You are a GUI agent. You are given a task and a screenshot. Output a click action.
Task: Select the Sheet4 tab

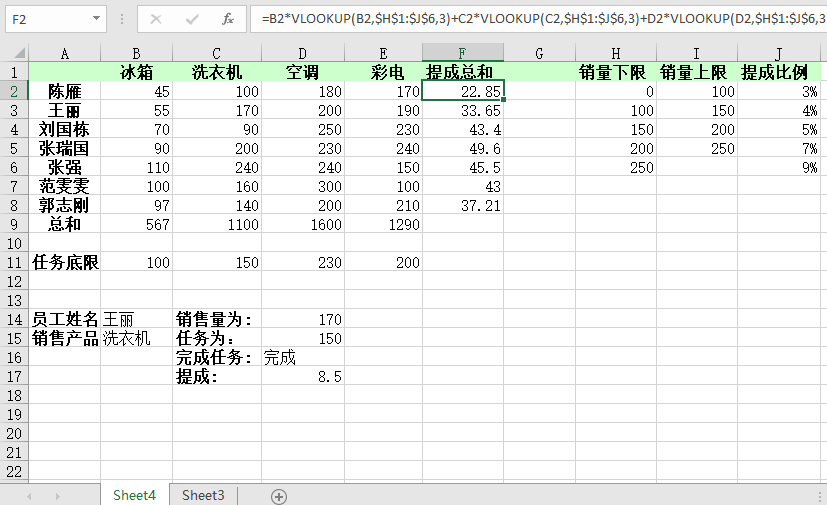pyautogui.click(x=134, y=495)
